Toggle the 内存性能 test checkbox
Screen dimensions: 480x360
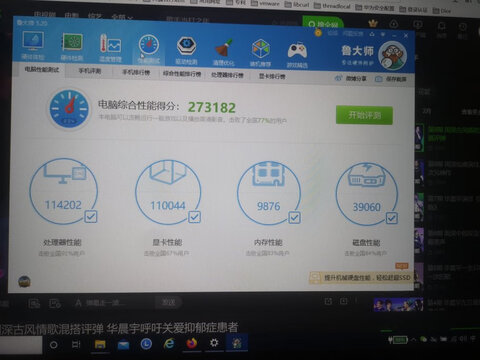[294, 218]
